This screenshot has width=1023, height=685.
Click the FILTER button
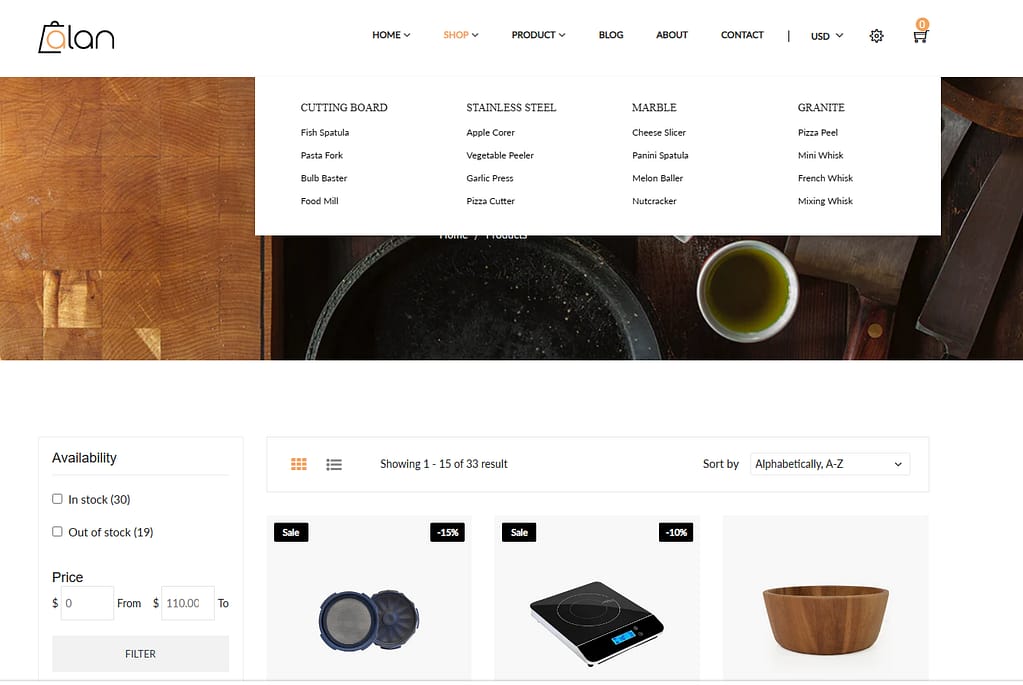(x=140, y=654)
